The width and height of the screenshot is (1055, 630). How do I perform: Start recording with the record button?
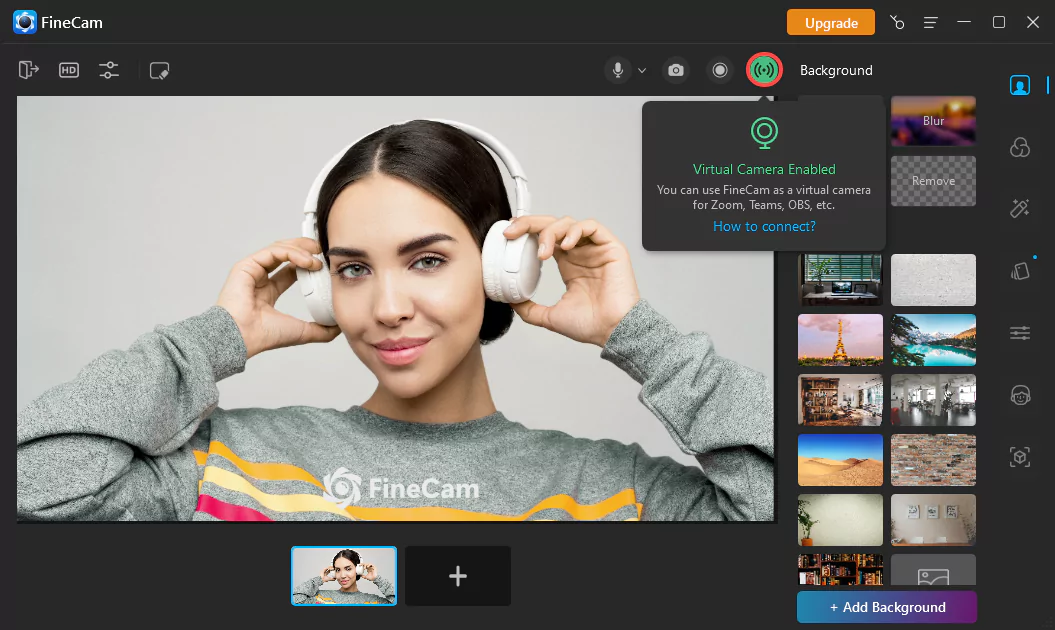click(x=720, y=70)
